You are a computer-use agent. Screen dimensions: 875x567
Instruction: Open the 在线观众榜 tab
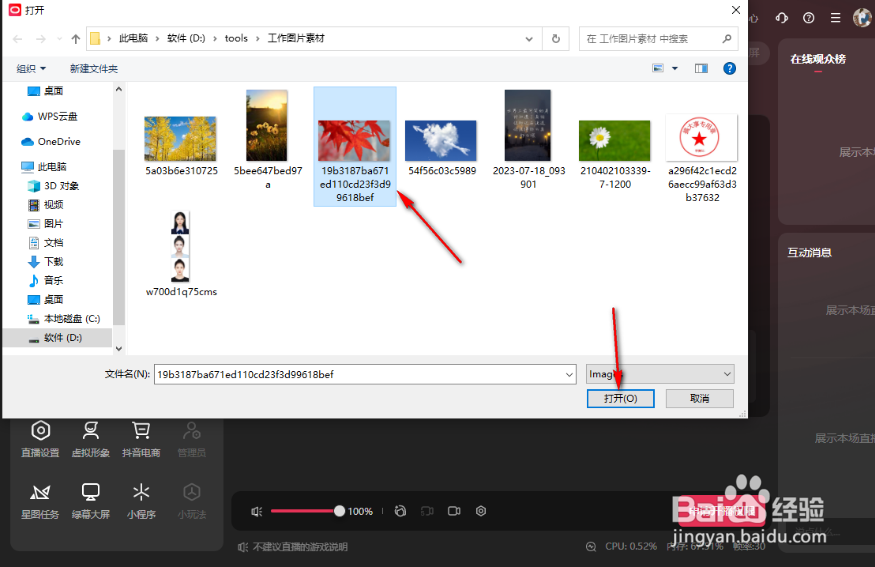(x=818, y=59)
